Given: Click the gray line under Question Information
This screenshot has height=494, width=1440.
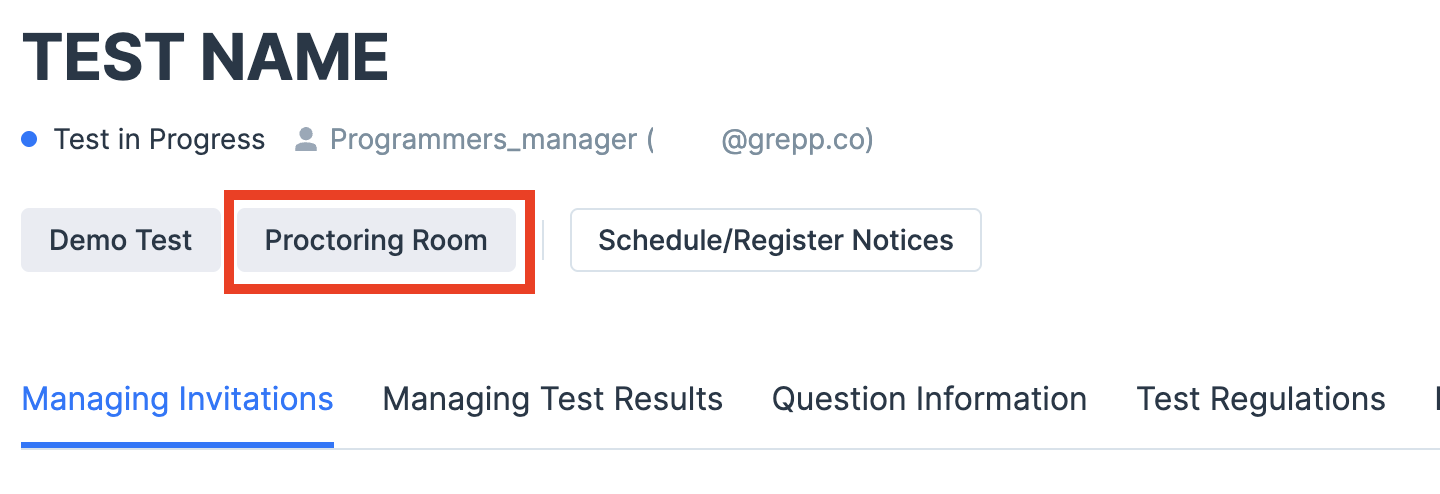Looking at the screenshot, I should click(x=929, y=449).
